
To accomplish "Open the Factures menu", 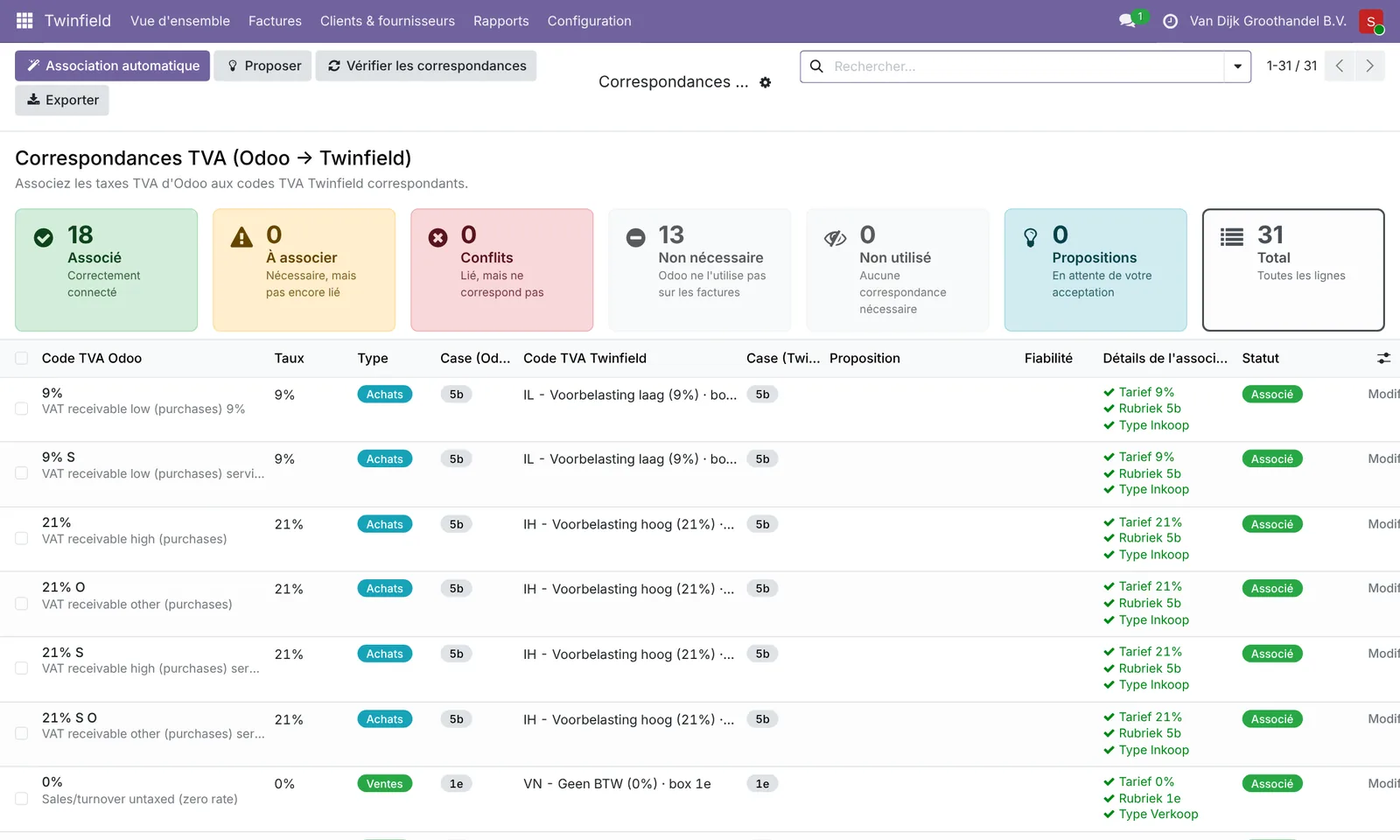I will coord(275,21).
